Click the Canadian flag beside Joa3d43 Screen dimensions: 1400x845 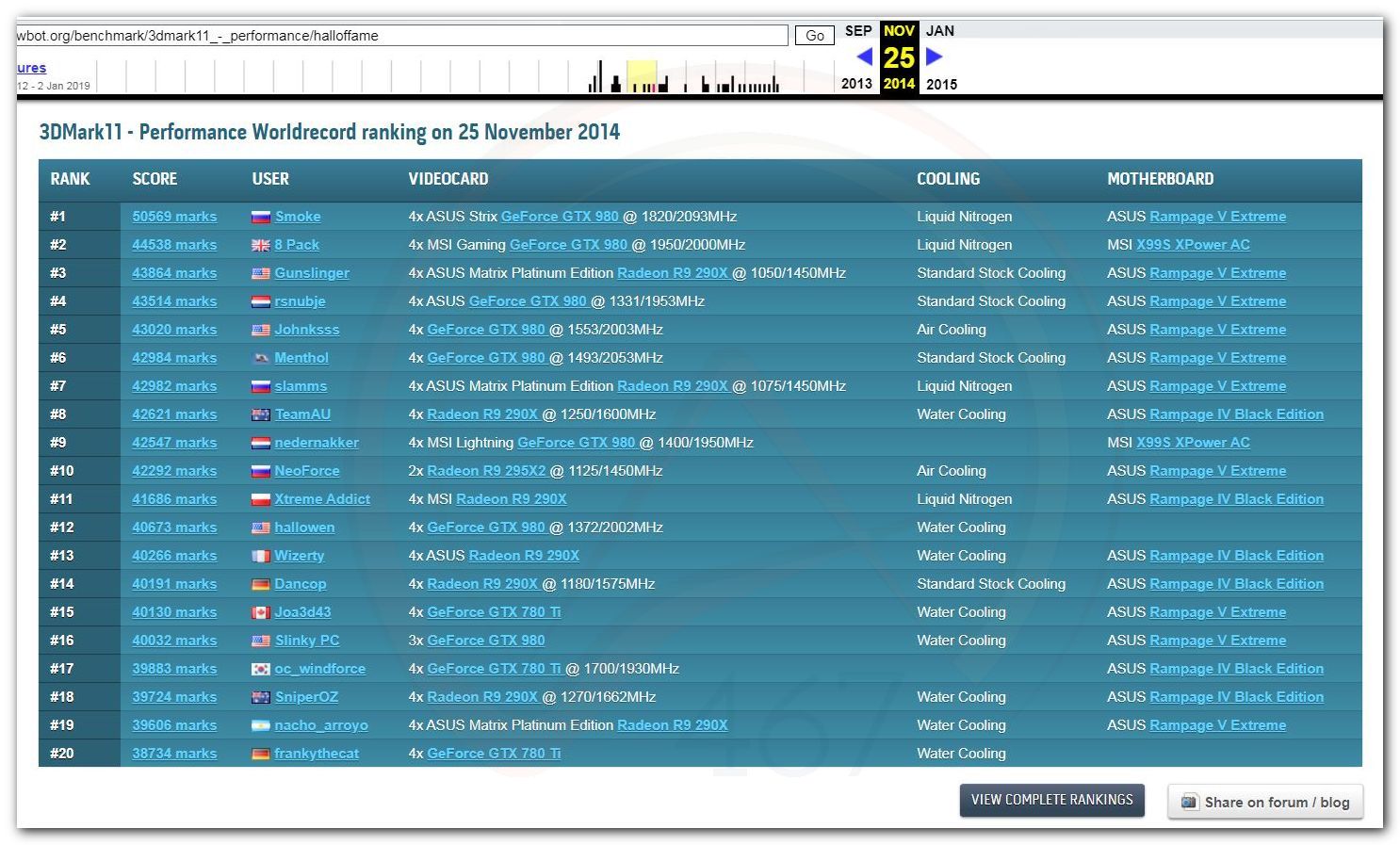[x=261, y=612]
